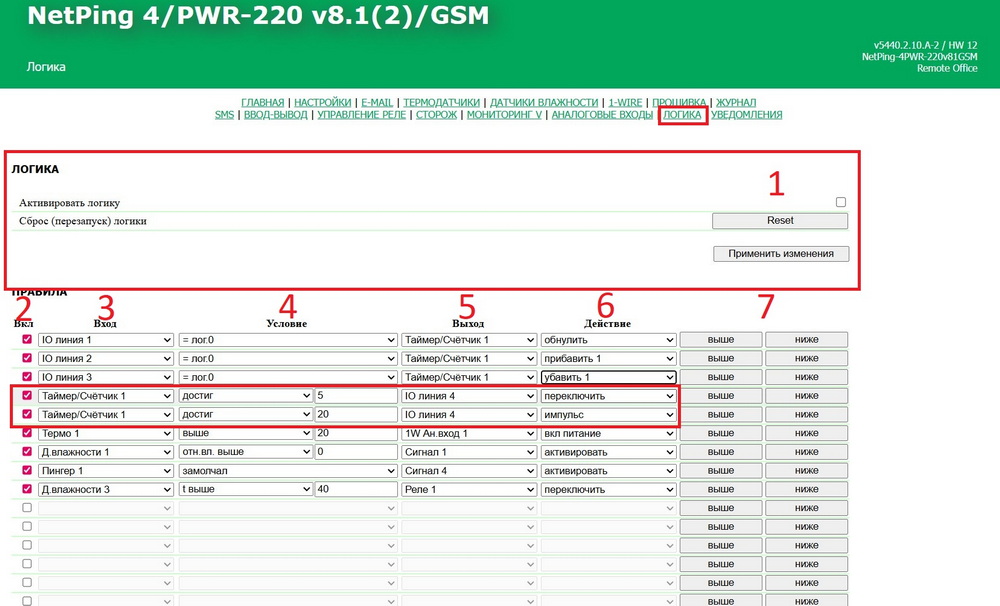Uncheck the Пингер 1 rule checkbox

27,471
